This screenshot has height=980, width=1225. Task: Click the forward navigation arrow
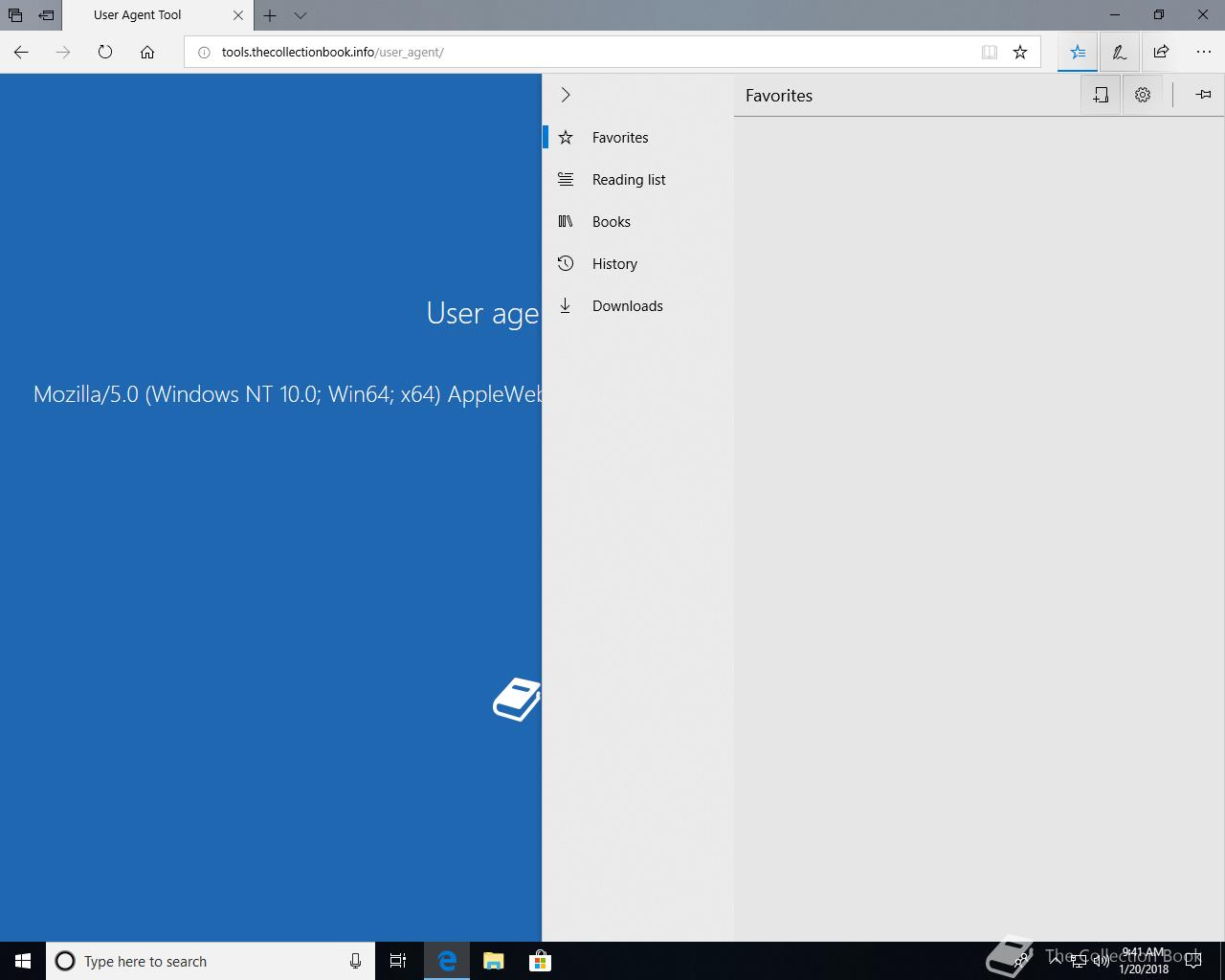click(x=63, y=52)
